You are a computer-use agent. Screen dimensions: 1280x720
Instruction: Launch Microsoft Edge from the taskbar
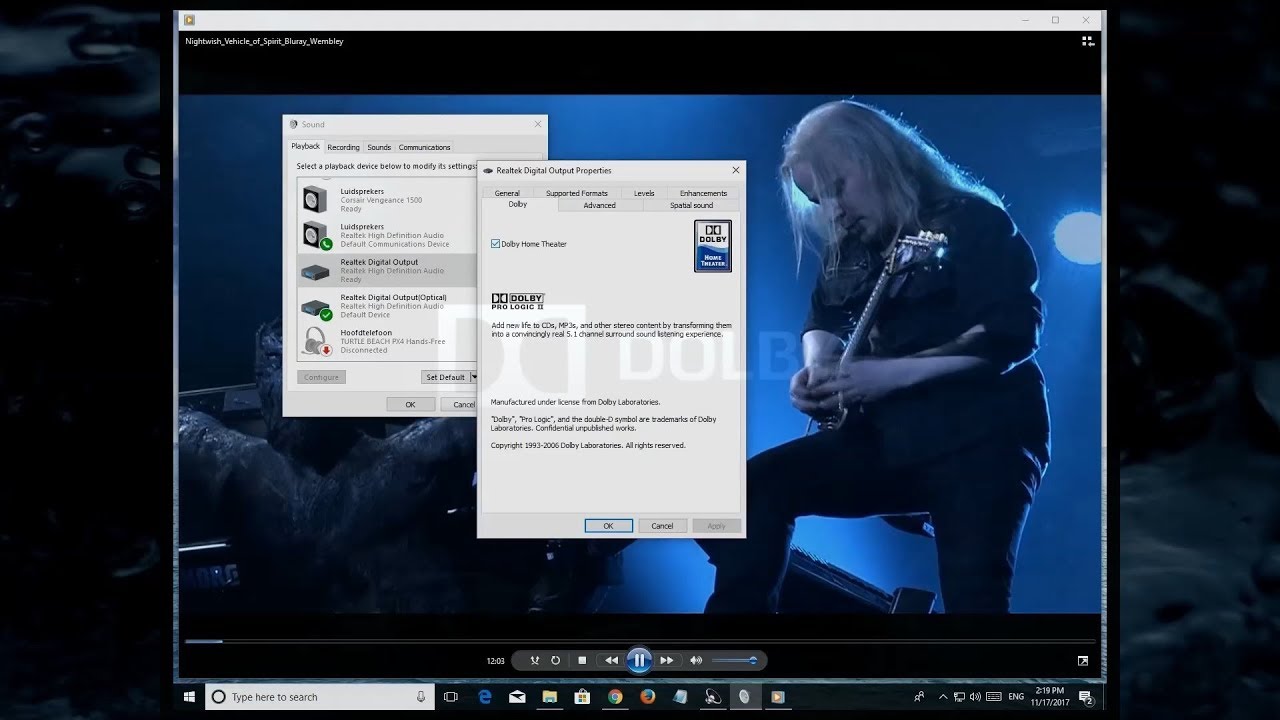(x=485, y=696)
